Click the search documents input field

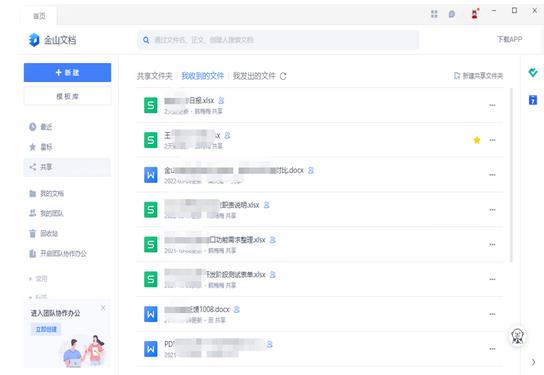(278, 40)
